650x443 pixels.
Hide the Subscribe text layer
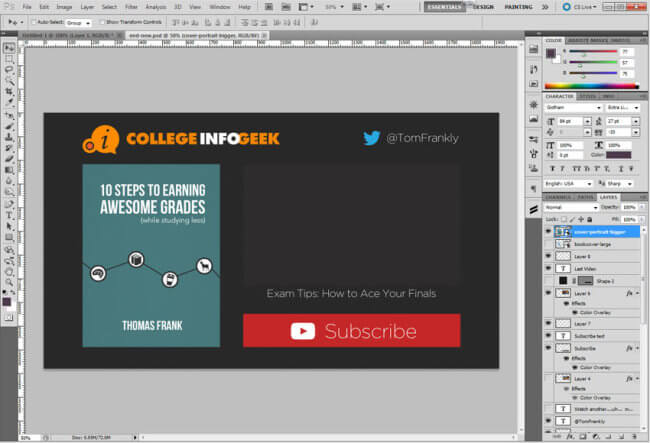point(548,336)
